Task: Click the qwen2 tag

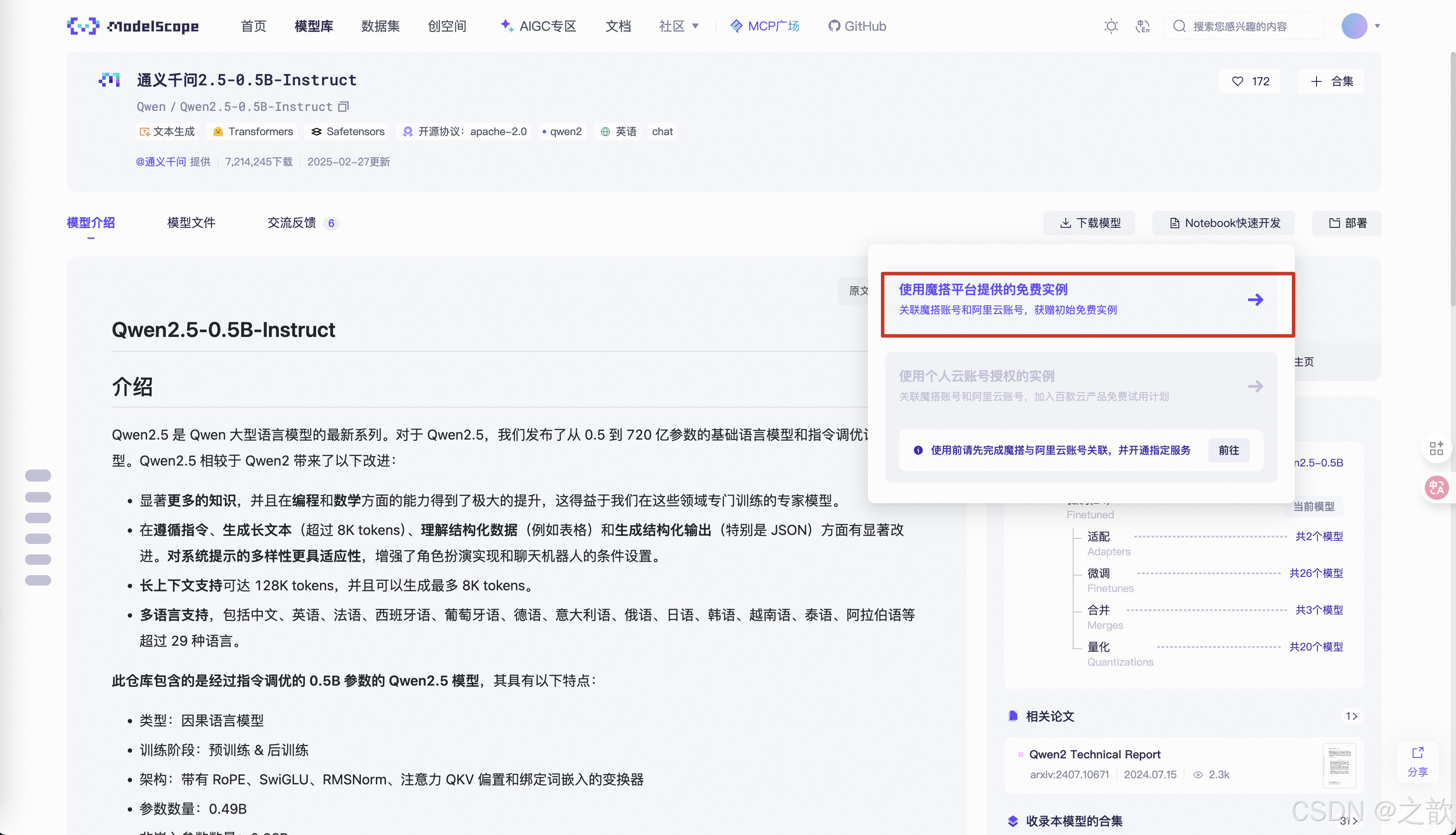Action: click(562, 131)
